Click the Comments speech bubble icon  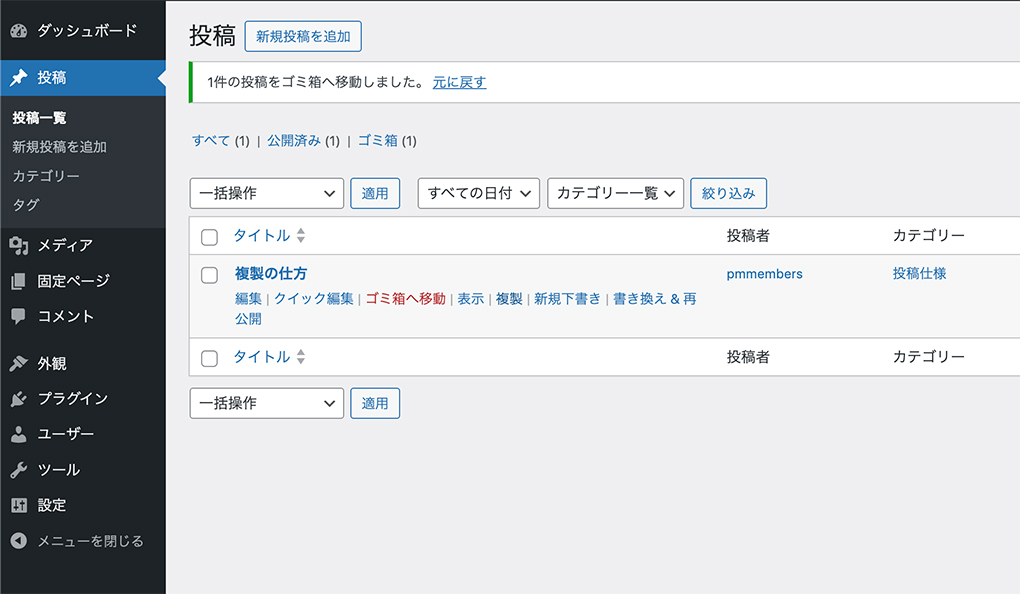(18, 316)
